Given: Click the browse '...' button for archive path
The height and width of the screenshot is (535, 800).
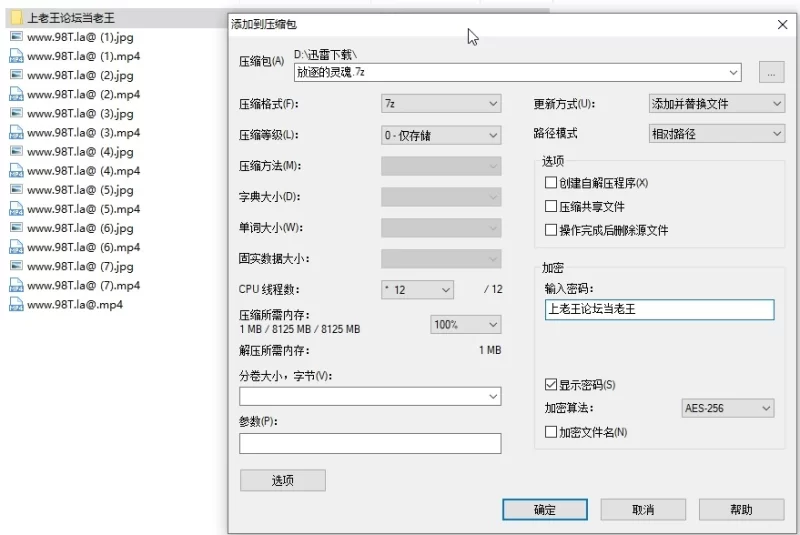Looking at the screenshot, I should pos(771,72).
